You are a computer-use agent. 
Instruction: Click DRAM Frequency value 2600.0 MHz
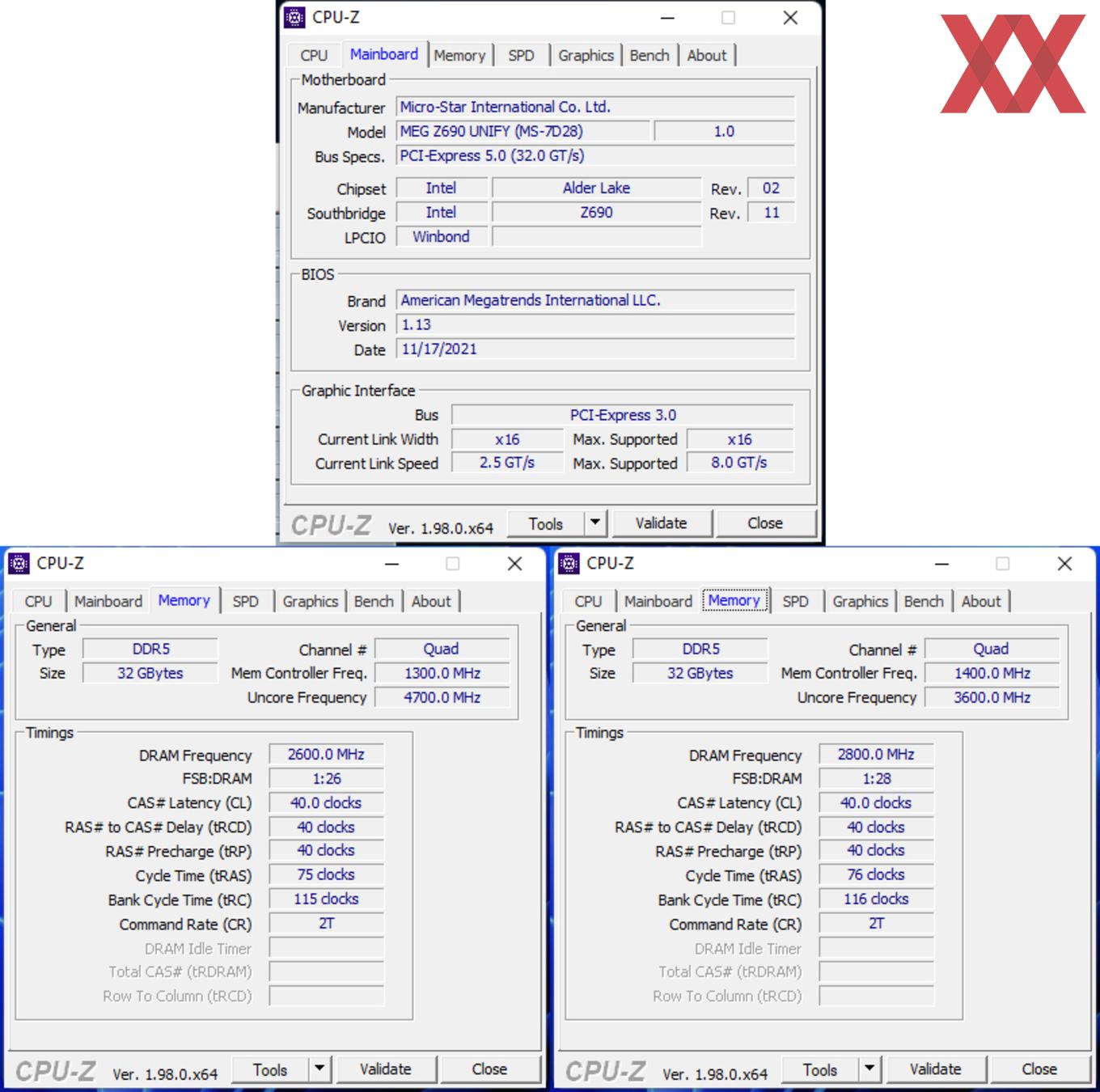point(326,754)
